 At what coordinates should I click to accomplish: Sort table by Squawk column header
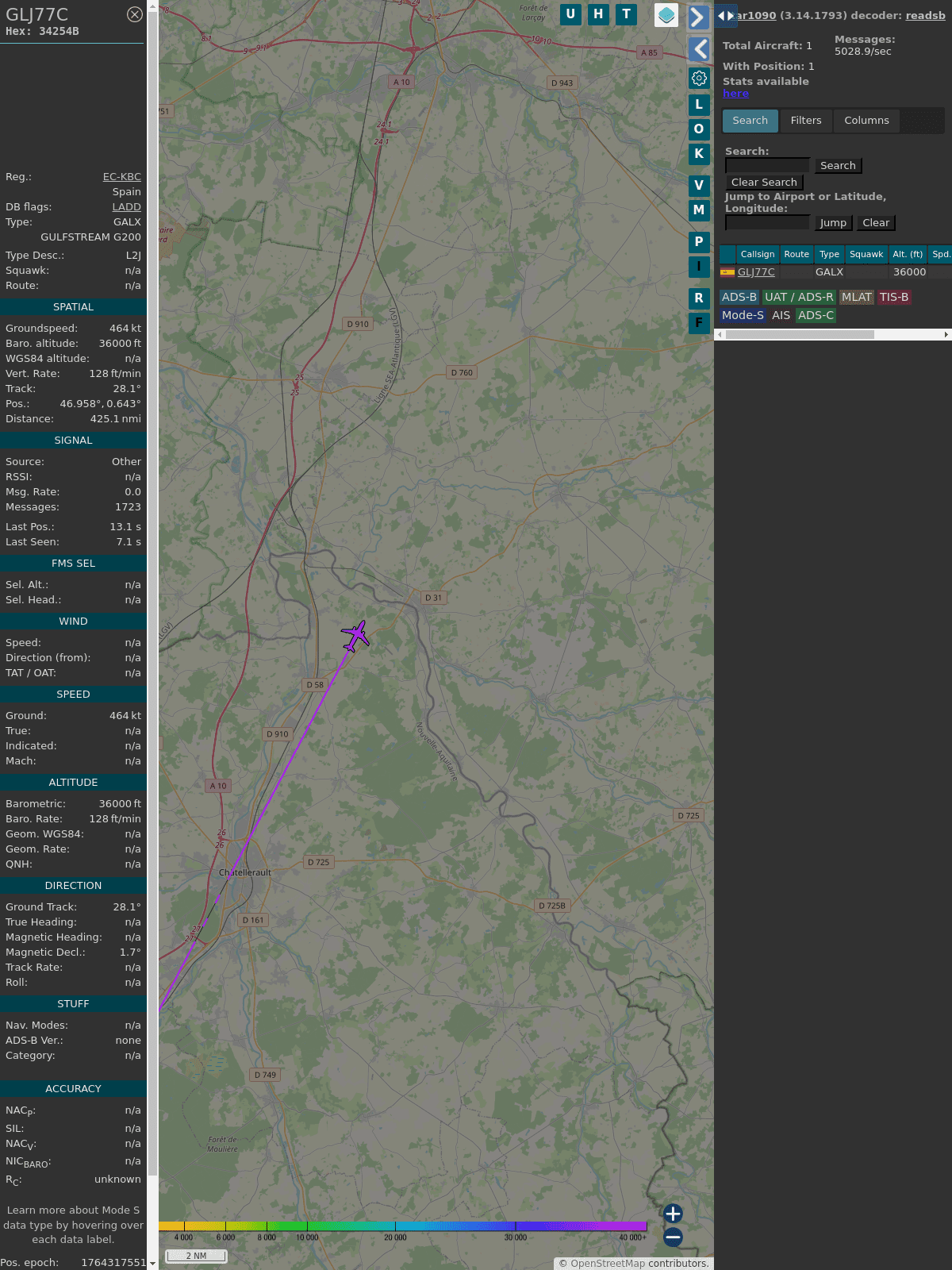point(866,254)
